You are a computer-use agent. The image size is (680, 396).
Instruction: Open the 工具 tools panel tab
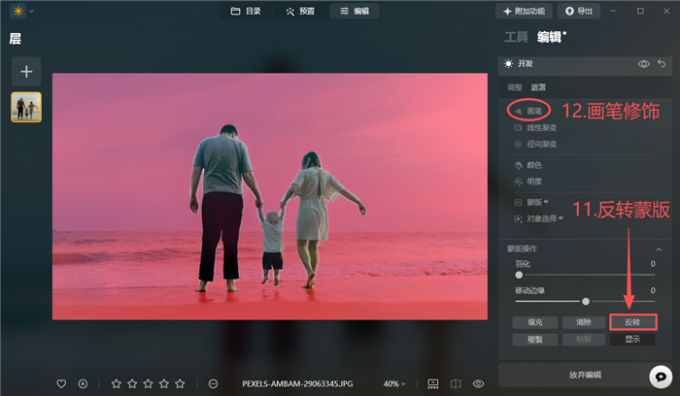[x=516, y=37]
